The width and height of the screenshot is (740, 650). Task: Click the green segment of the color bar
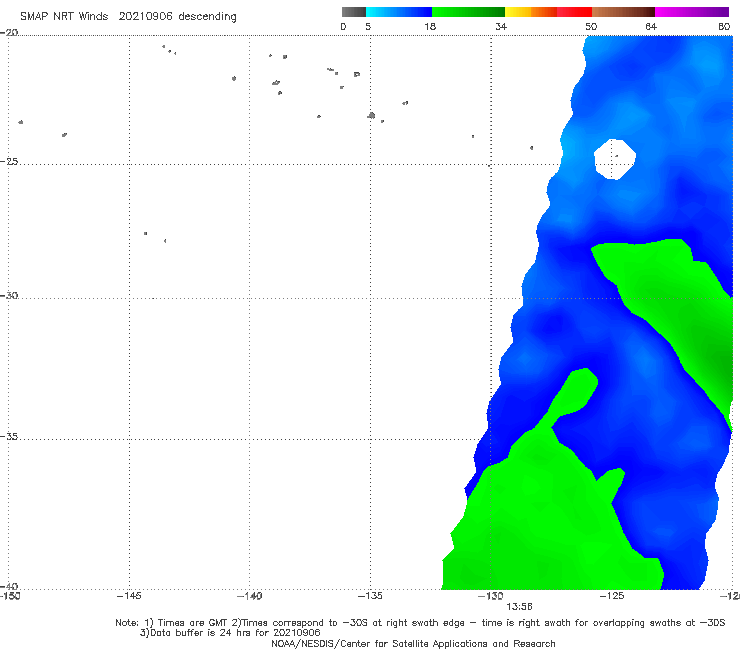468,12
